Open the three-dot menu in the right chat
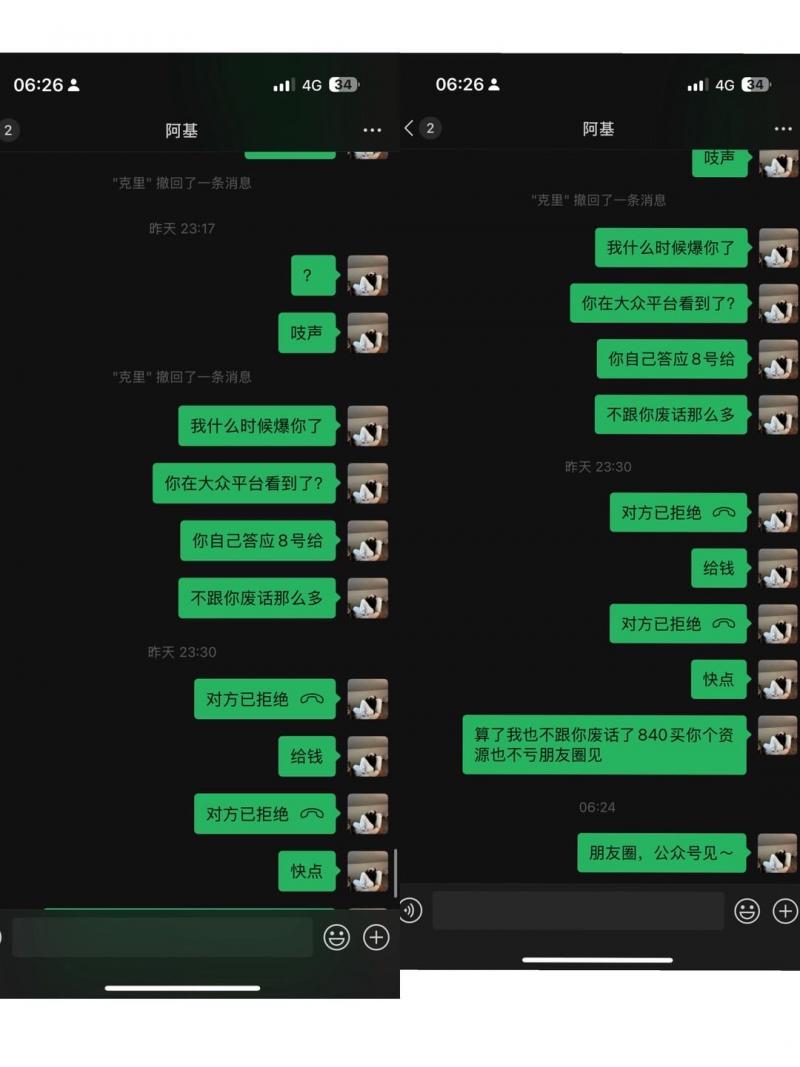The image size is (800, 1067). [783, 129]
